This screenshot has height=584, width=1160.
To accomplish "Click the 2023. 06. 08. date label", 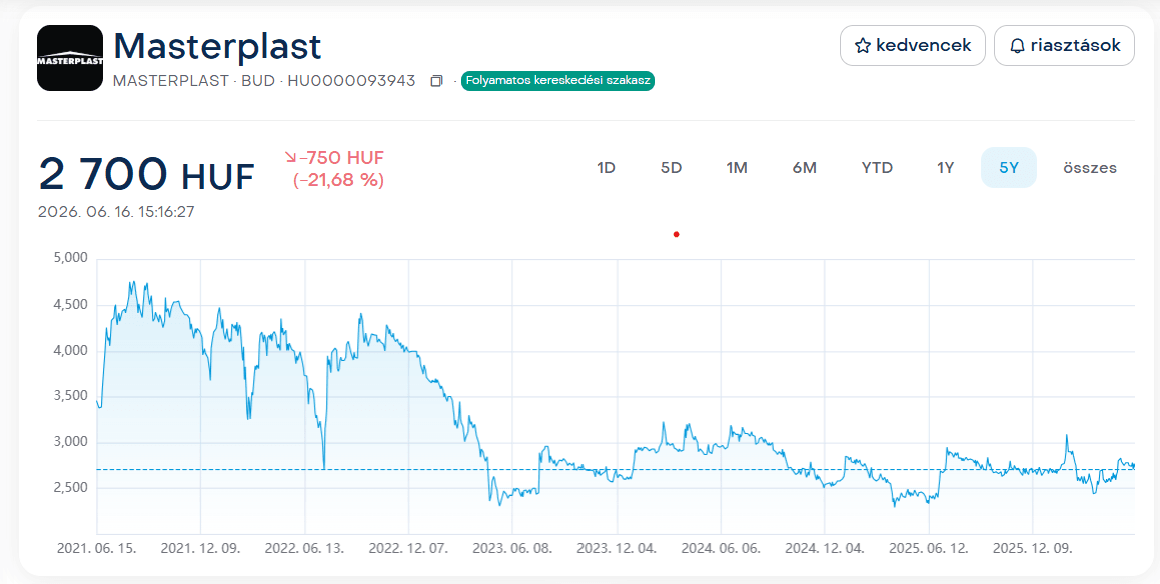I will pyautogui.click(x=512, y=549).
